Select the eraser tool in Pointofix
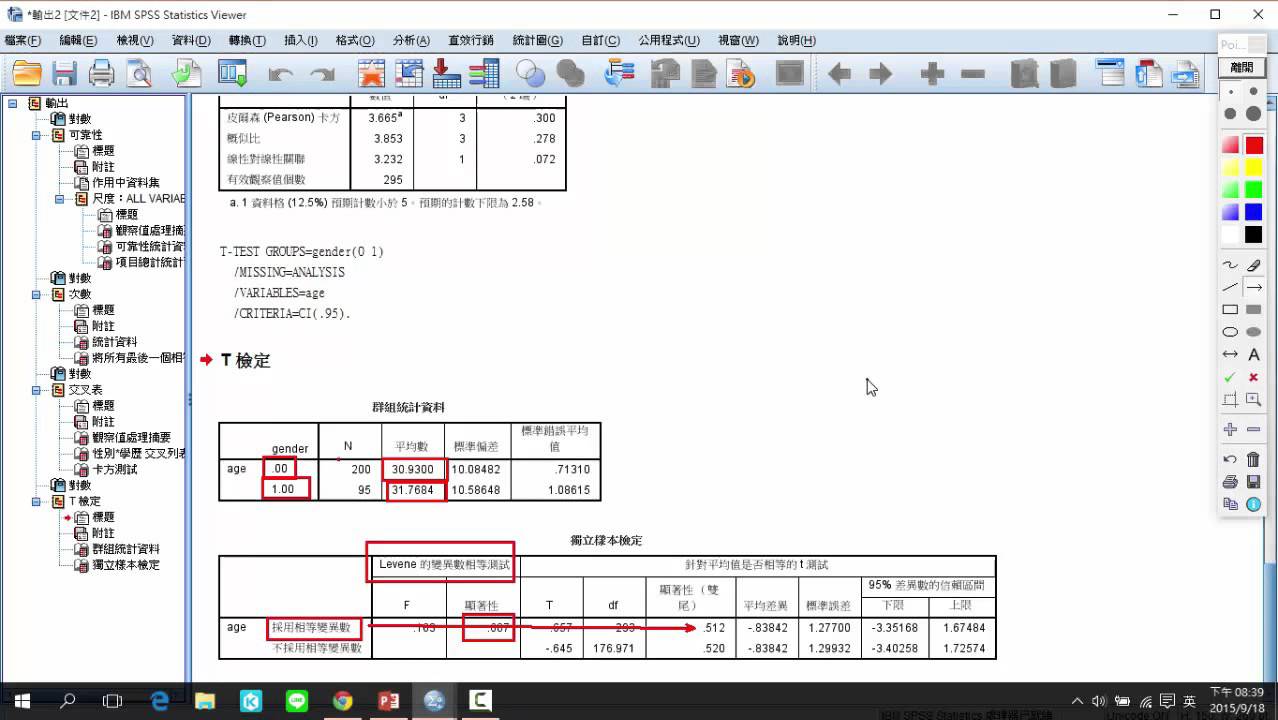 pos(1254,265)
